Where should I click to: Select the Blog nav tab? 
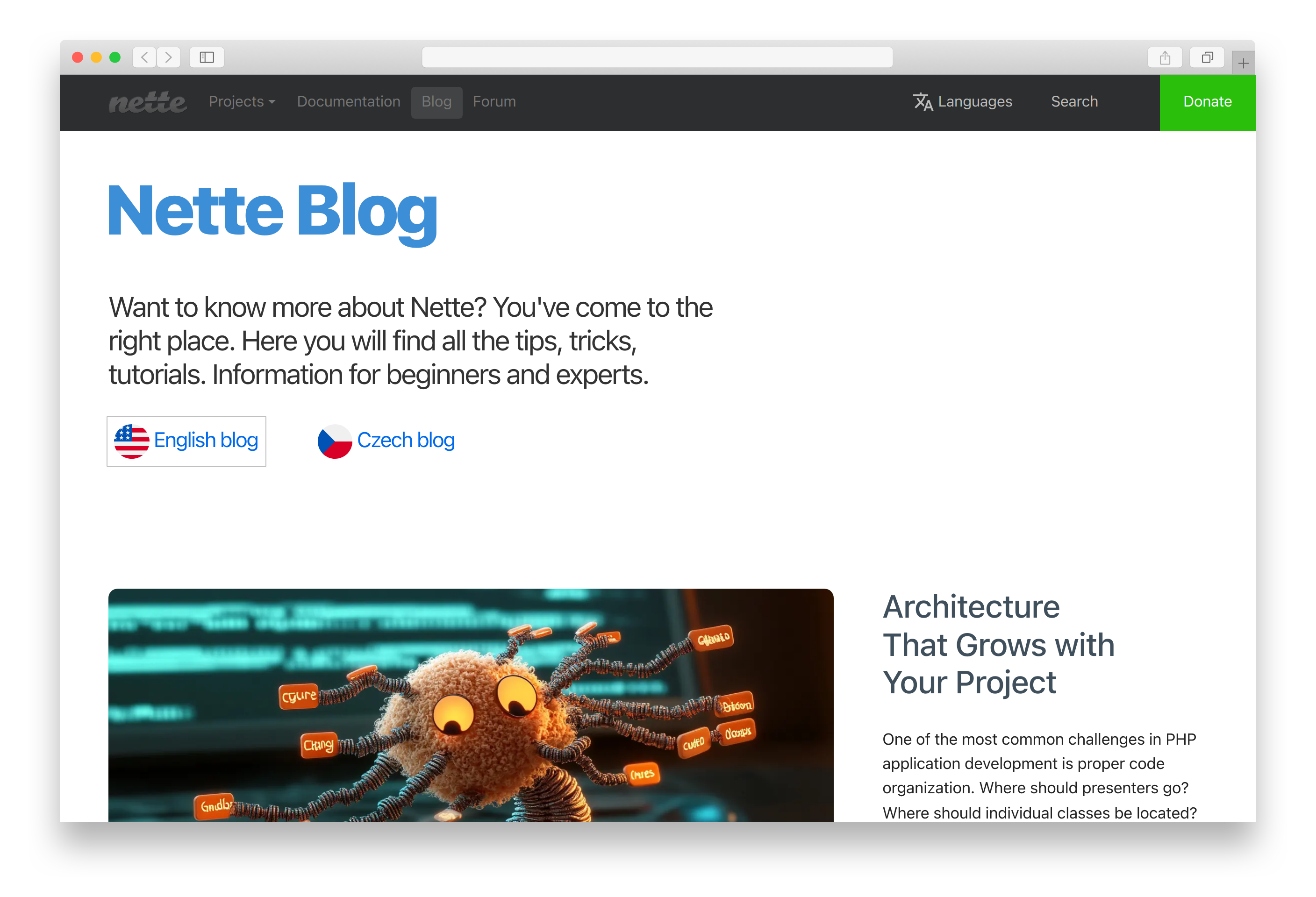click(x=436, y=102)
